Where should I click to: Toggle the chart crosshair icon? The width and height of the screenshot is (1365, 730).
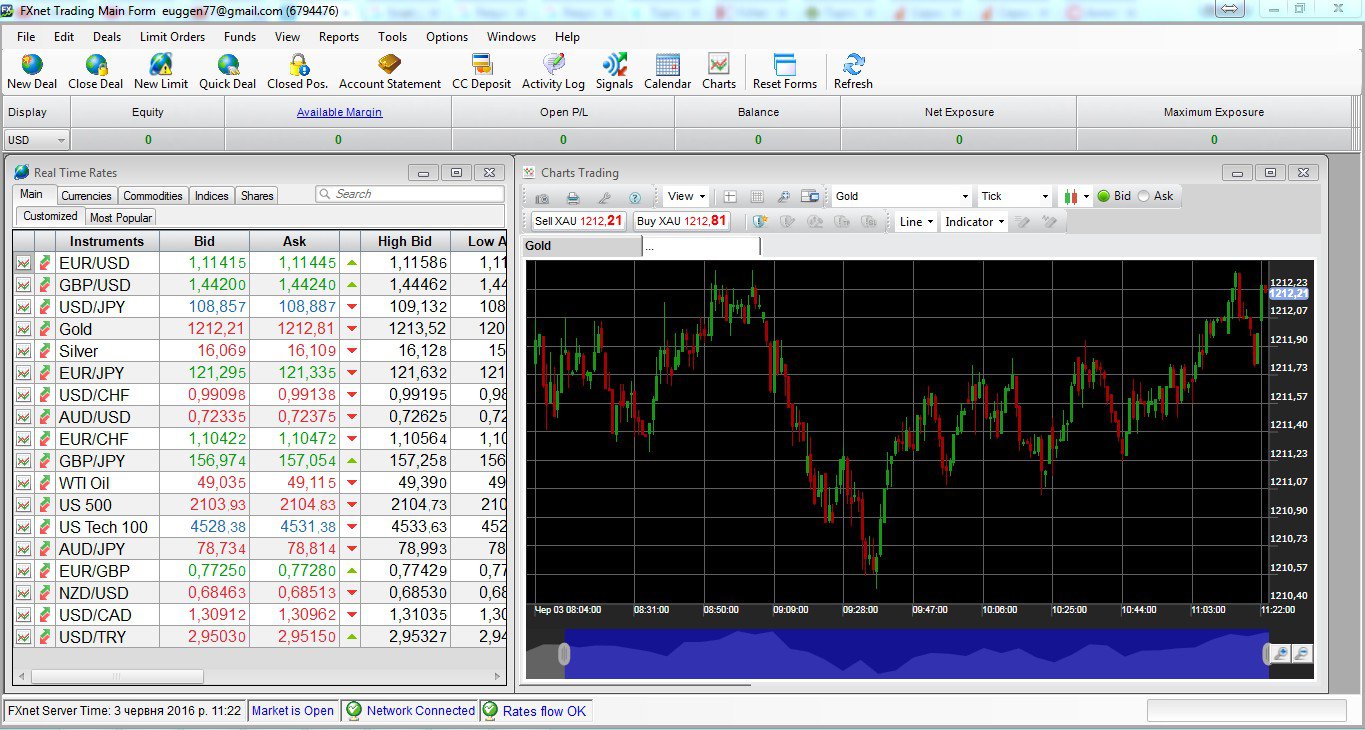click(x=730, y=197)
